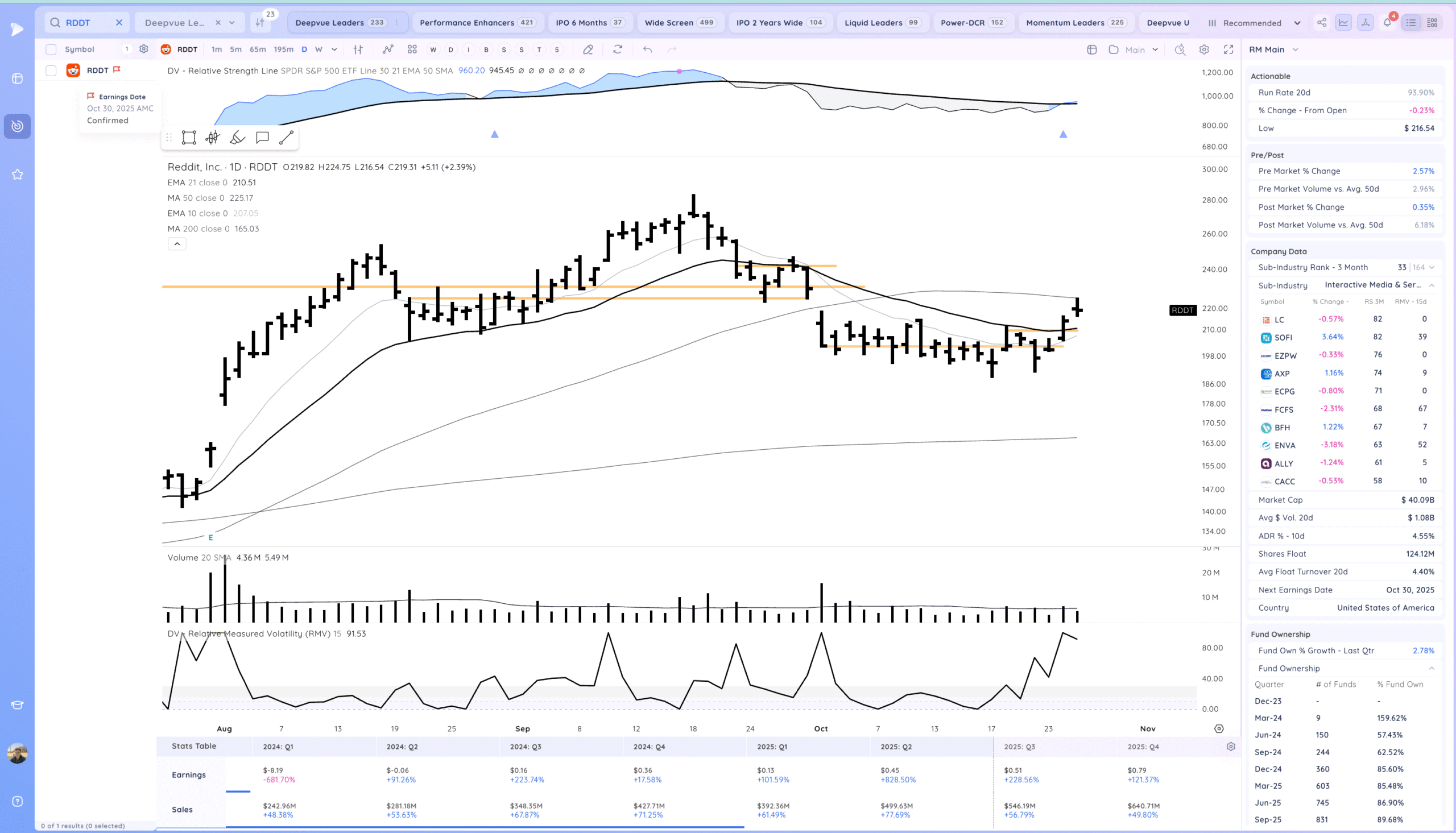The height and width of the screenshot is (833, 1456).
Task: Toggle the list view layout button
Action: (x=1411, y=23)
